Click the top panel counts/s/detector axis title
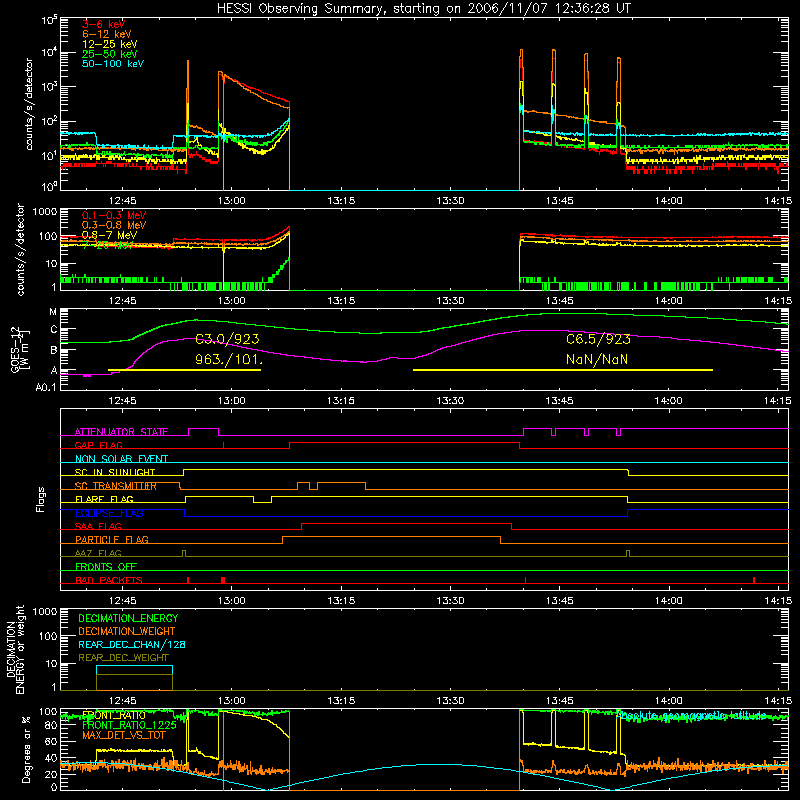Viewport: 800px width, 800px height. (29, 104)
